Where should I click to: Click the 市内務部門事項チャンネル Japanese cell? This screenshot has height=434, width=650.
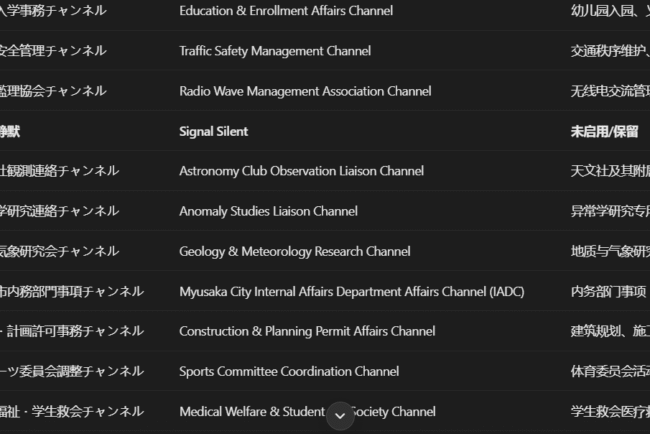click(x=72, y=291)
